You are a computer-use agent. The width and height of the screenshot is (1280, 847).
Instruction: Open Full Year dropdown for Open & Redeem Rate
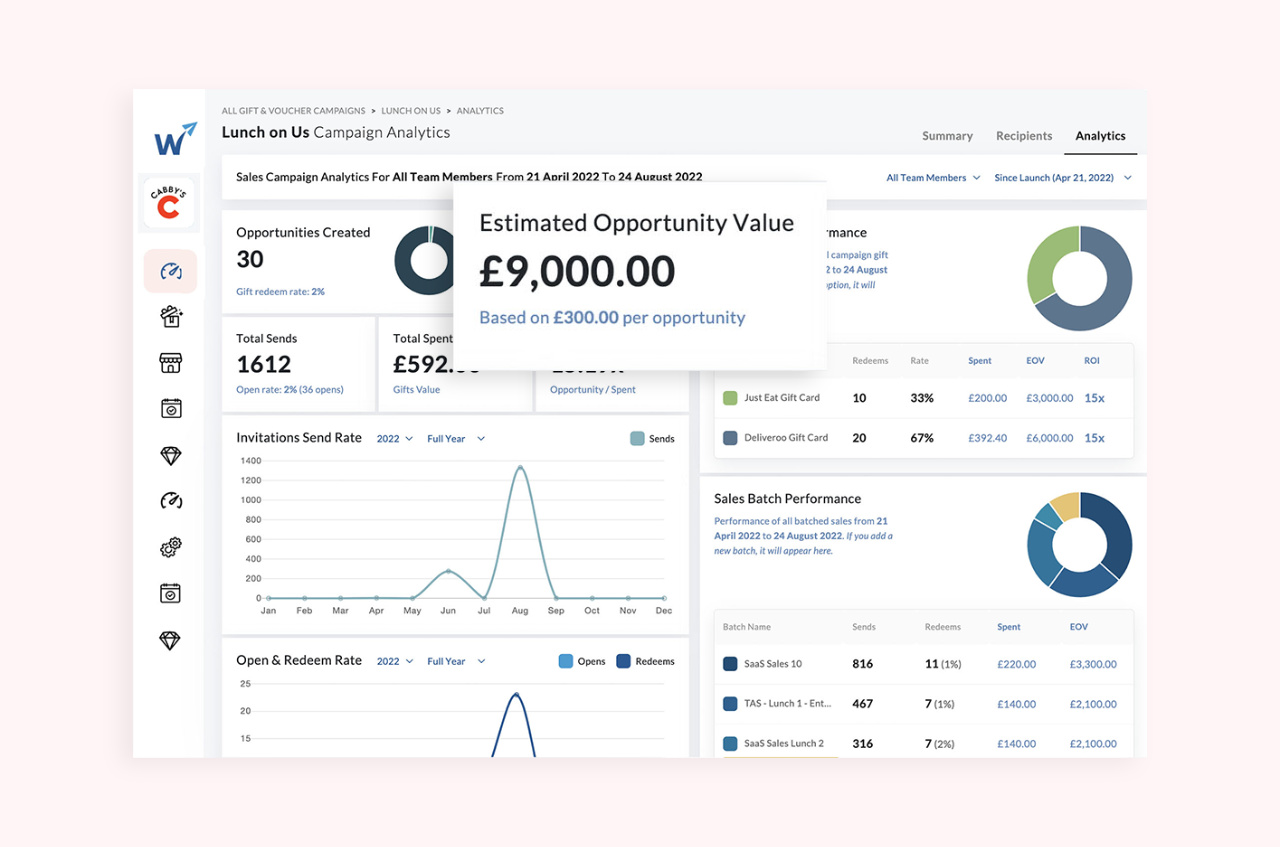[456, 661]
